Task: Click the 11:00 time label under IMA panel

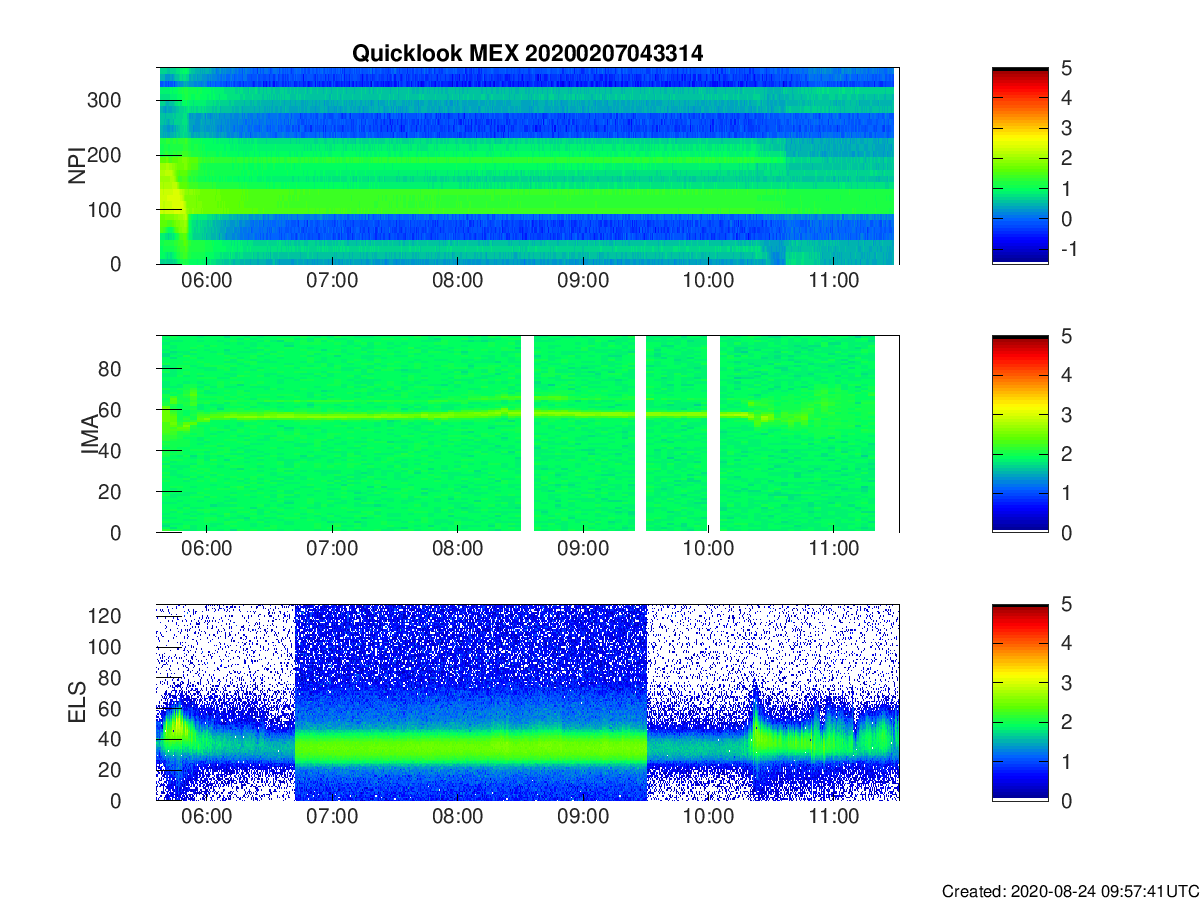Action: pos(833,549)
